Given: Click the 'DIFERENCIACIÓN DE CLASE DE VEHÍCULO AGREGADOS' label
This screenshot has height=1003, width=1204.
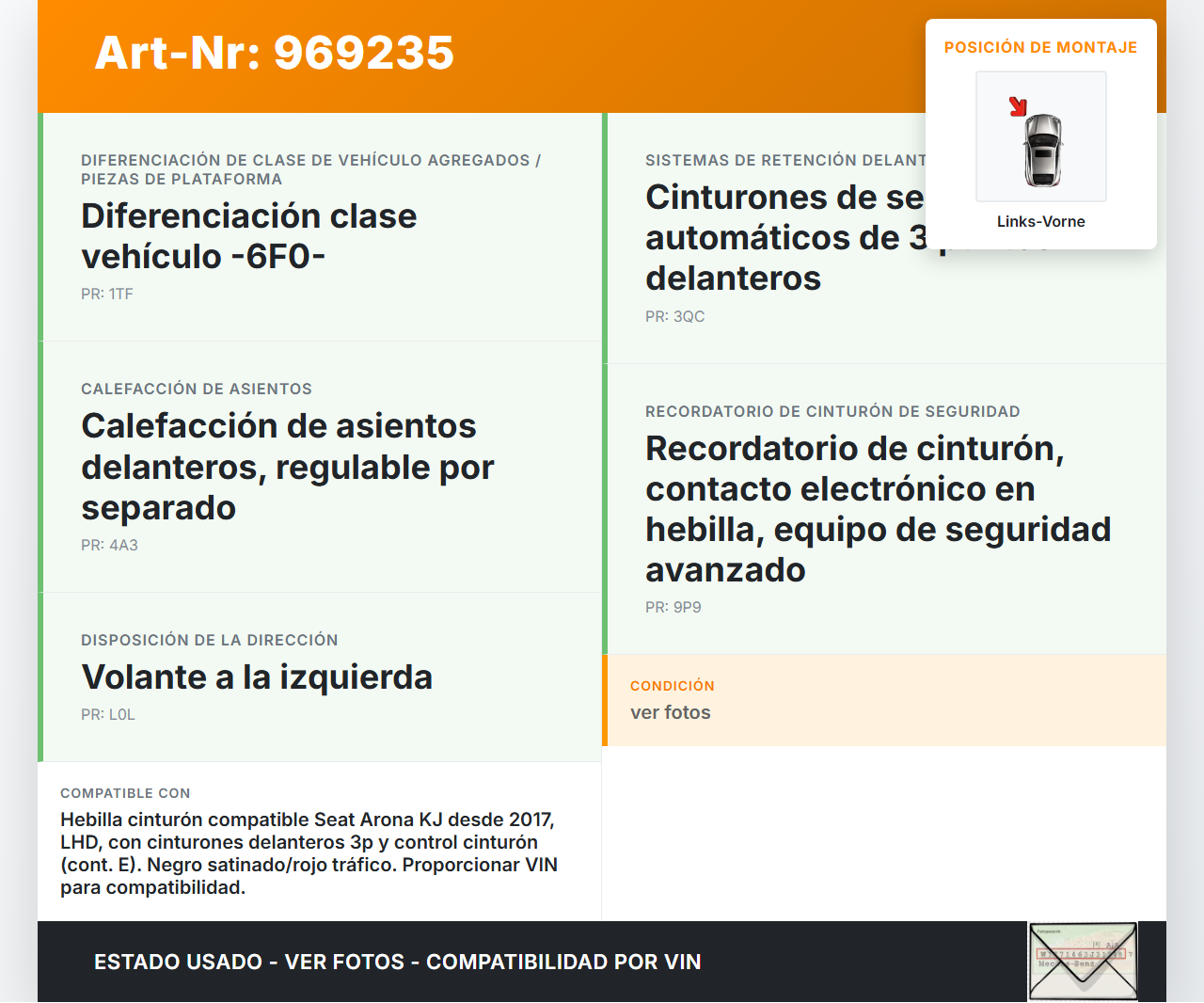Looking at the screenshot, I should [311, 169].
